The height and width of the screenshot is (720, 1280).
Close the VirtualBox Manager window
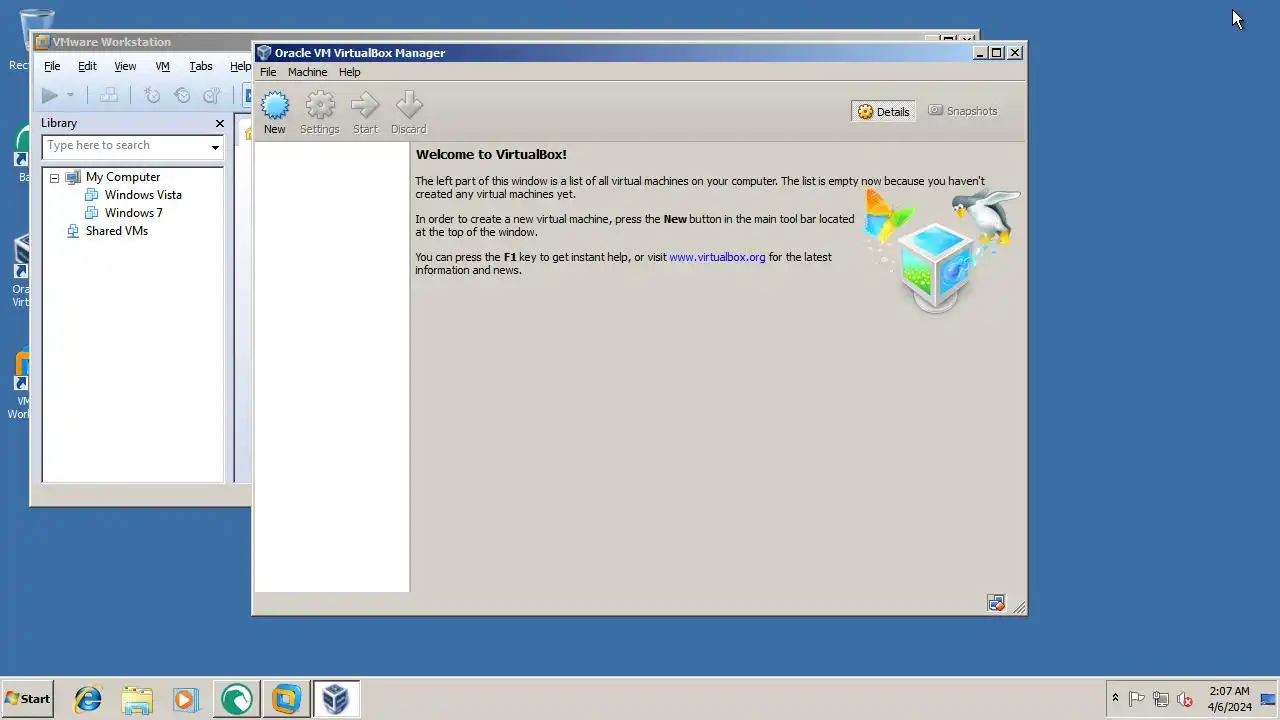1015,53
